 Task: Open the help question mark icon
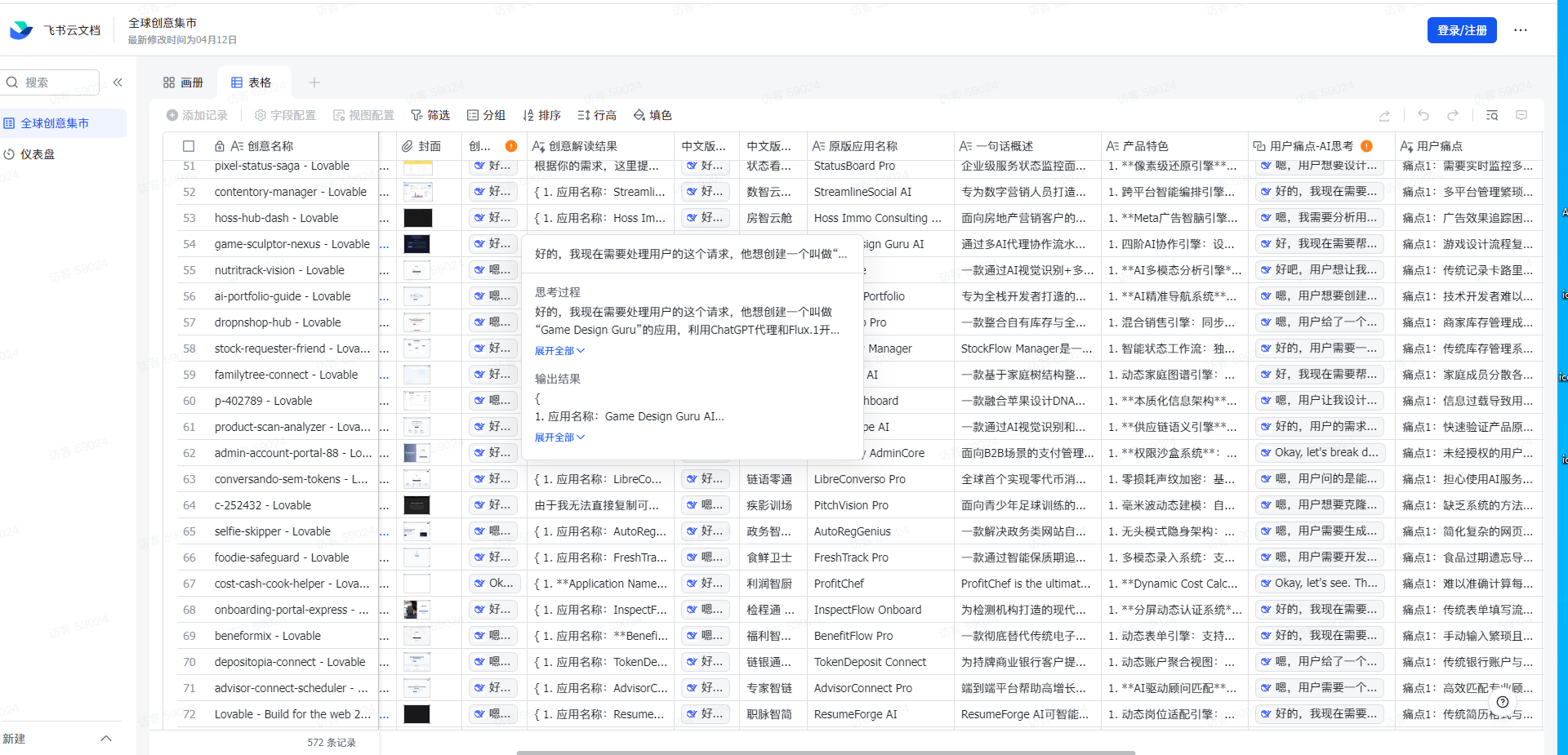pyautogui.click(x=1501, y=702)
